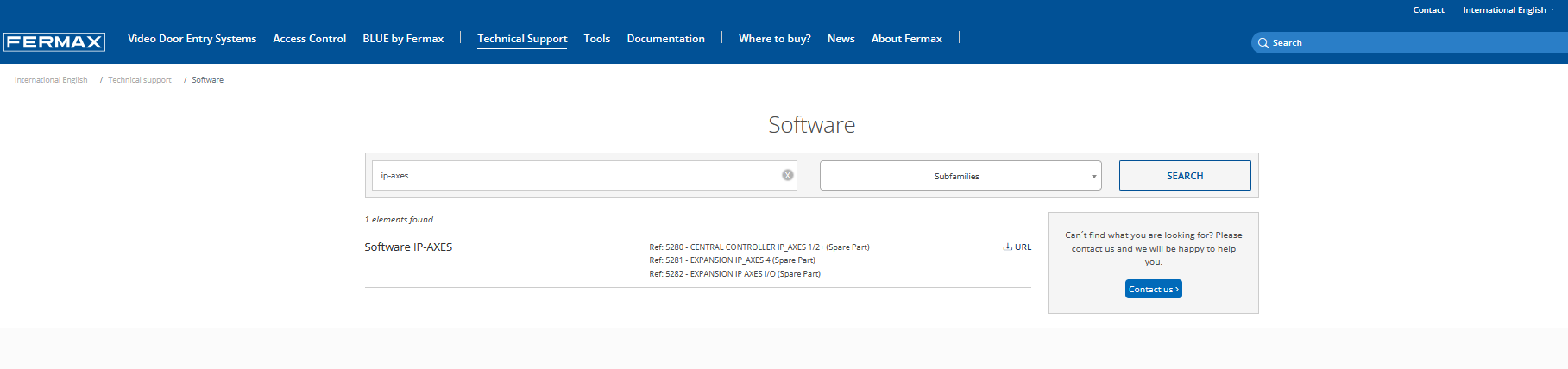The height and width of the screenshot is (369, 1568).
Task: Click the International English breadcrumb
Action: click(x=51, y=80)
